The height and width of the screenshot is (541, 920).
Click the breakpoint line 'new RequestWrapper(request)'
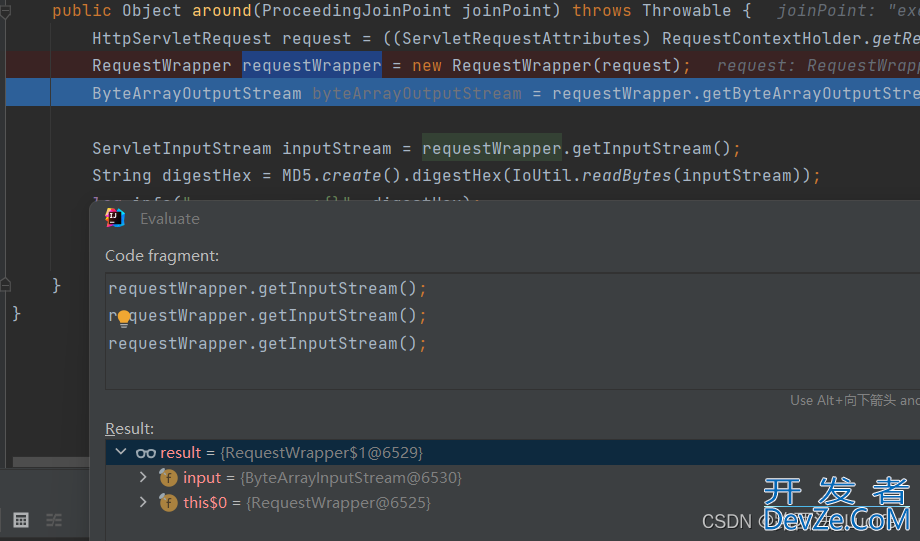462,65
